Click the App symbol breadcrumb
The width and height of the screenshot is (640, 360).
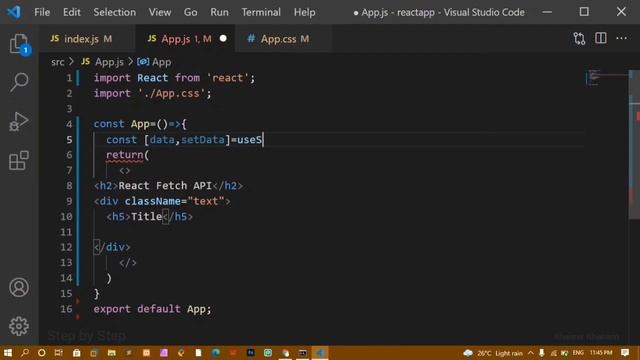coord(161,62)
